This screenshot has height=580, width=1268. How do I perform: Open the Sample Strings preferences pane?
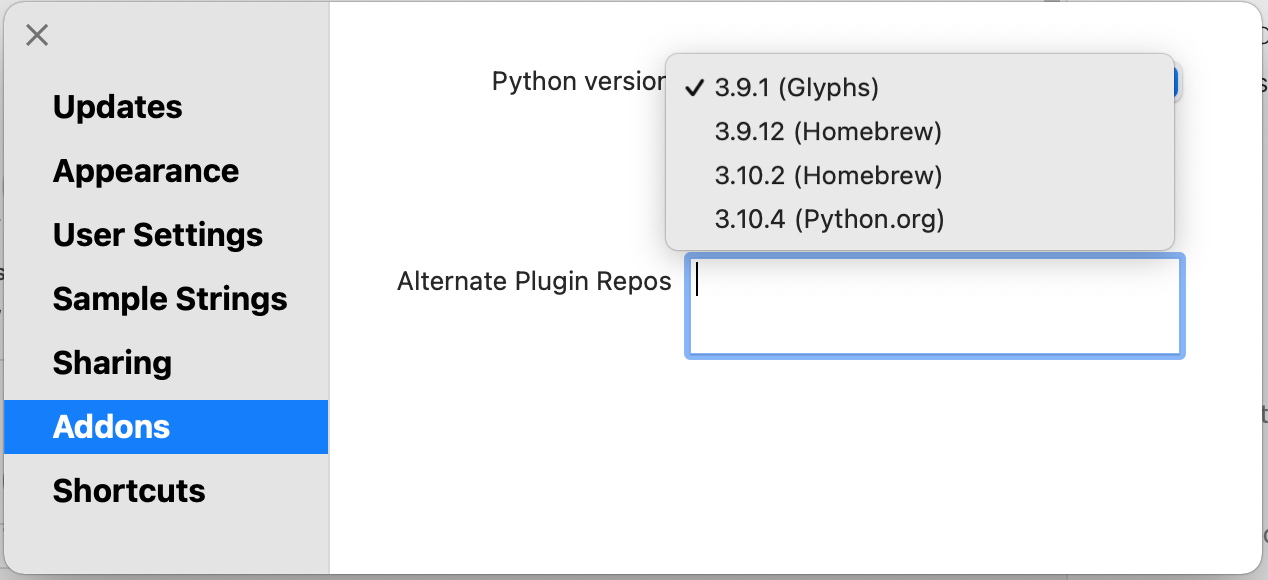(170, 299)
